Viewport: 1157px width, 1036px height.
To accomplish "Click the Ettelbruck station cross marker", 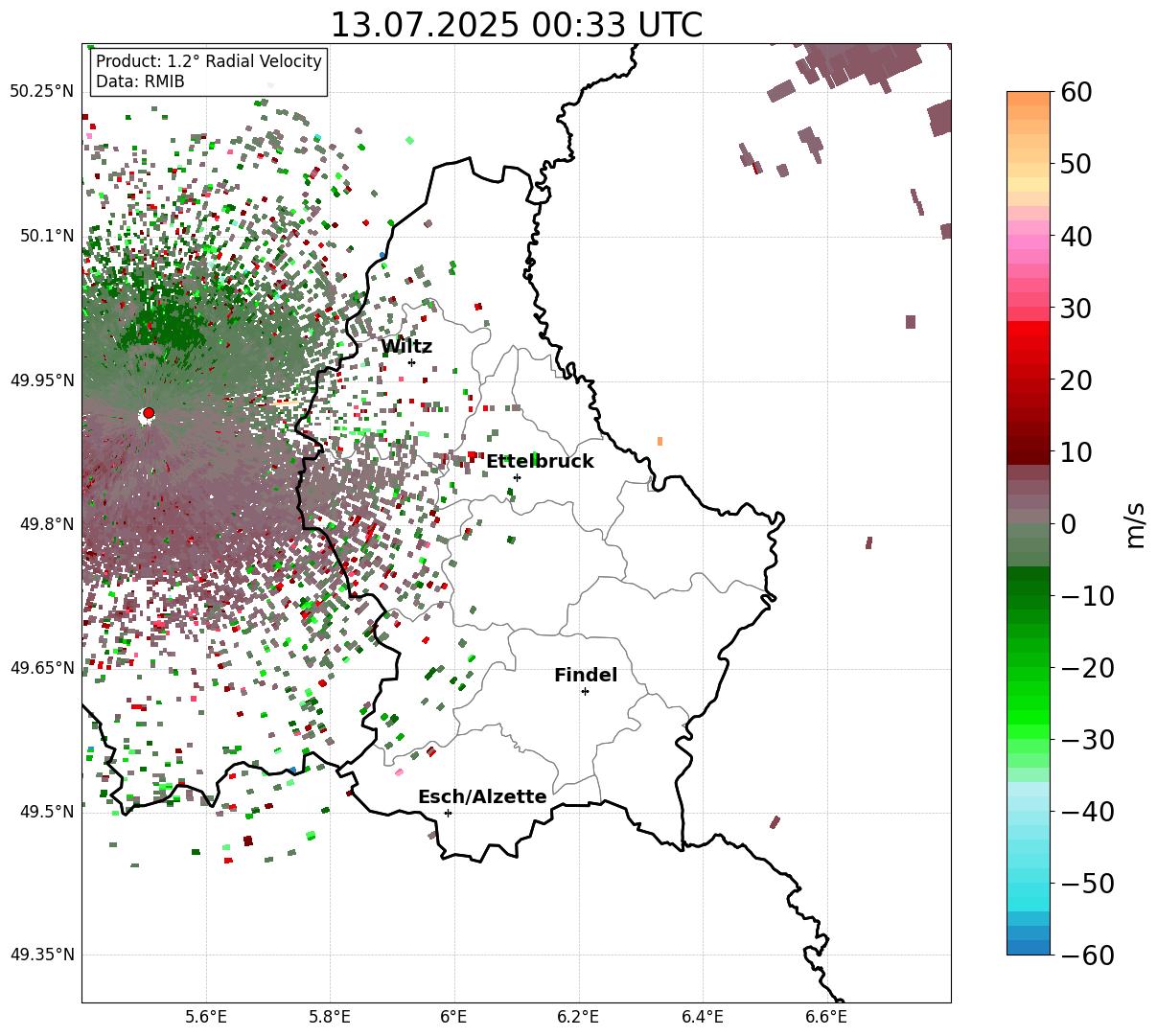I will coord(517,477).
